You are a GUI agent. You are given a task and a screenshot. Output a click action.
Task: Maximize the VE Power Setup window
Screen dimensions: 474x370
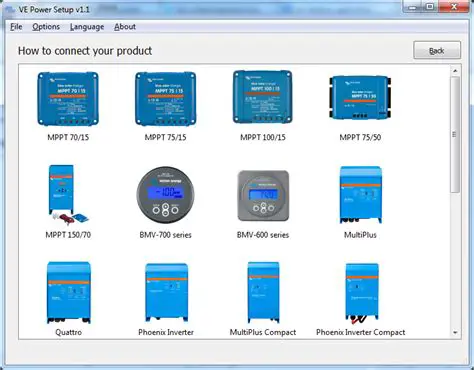[430, 7]
